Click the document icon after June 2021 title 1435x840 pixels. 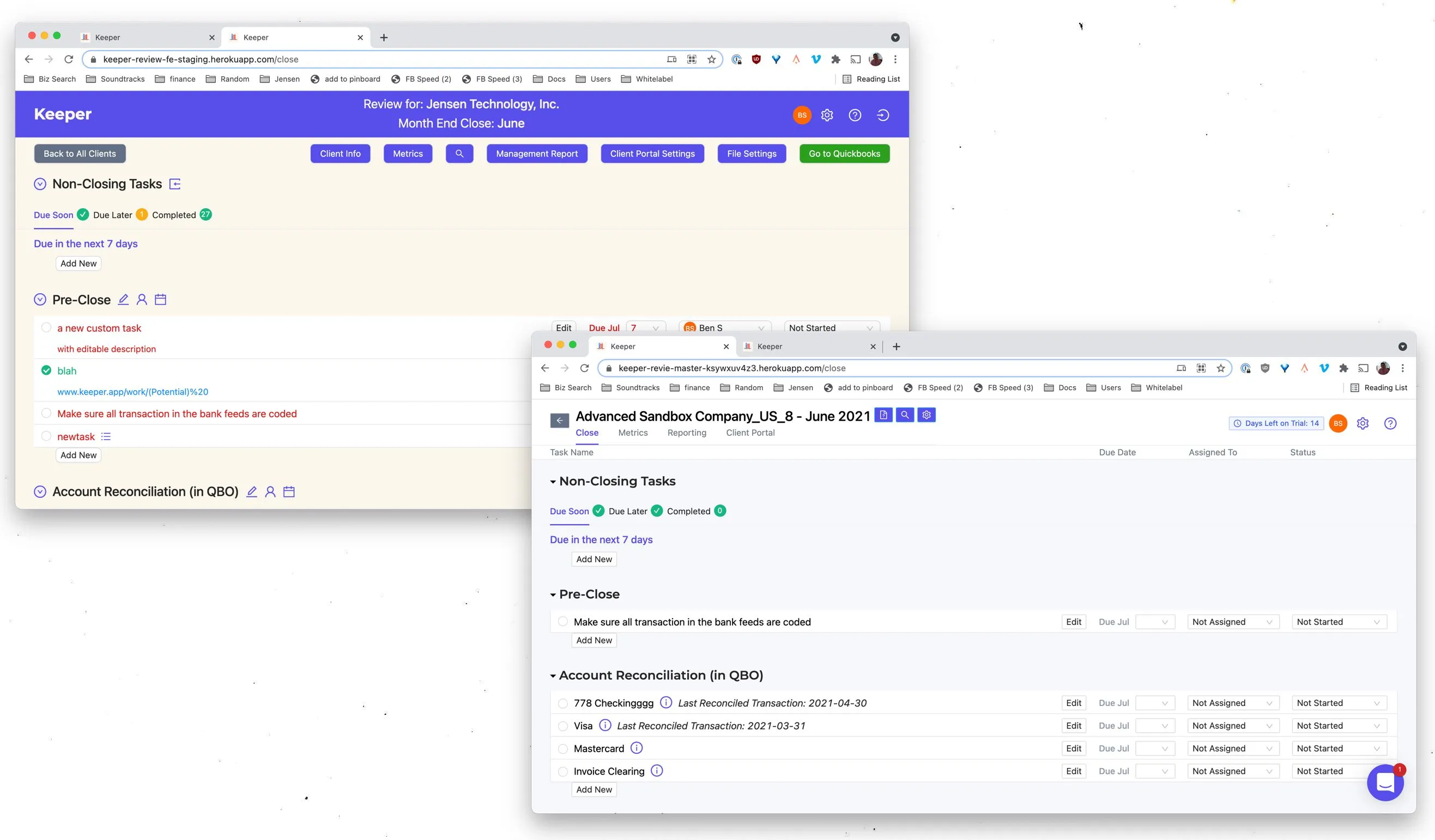(883, 415)
